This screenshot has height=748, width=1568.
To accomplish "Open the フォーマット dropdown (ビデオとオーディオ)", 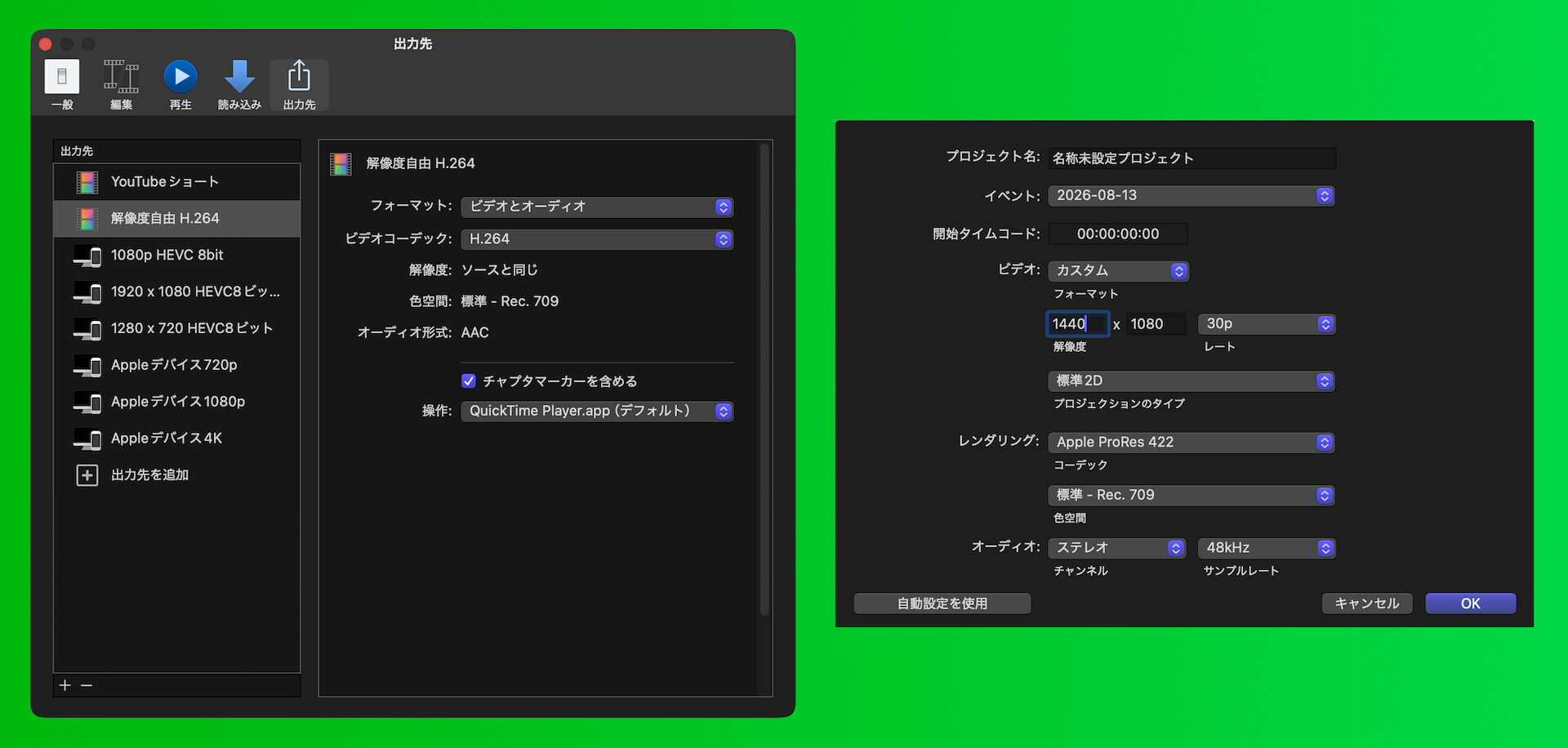I will (x=597, y=207).
